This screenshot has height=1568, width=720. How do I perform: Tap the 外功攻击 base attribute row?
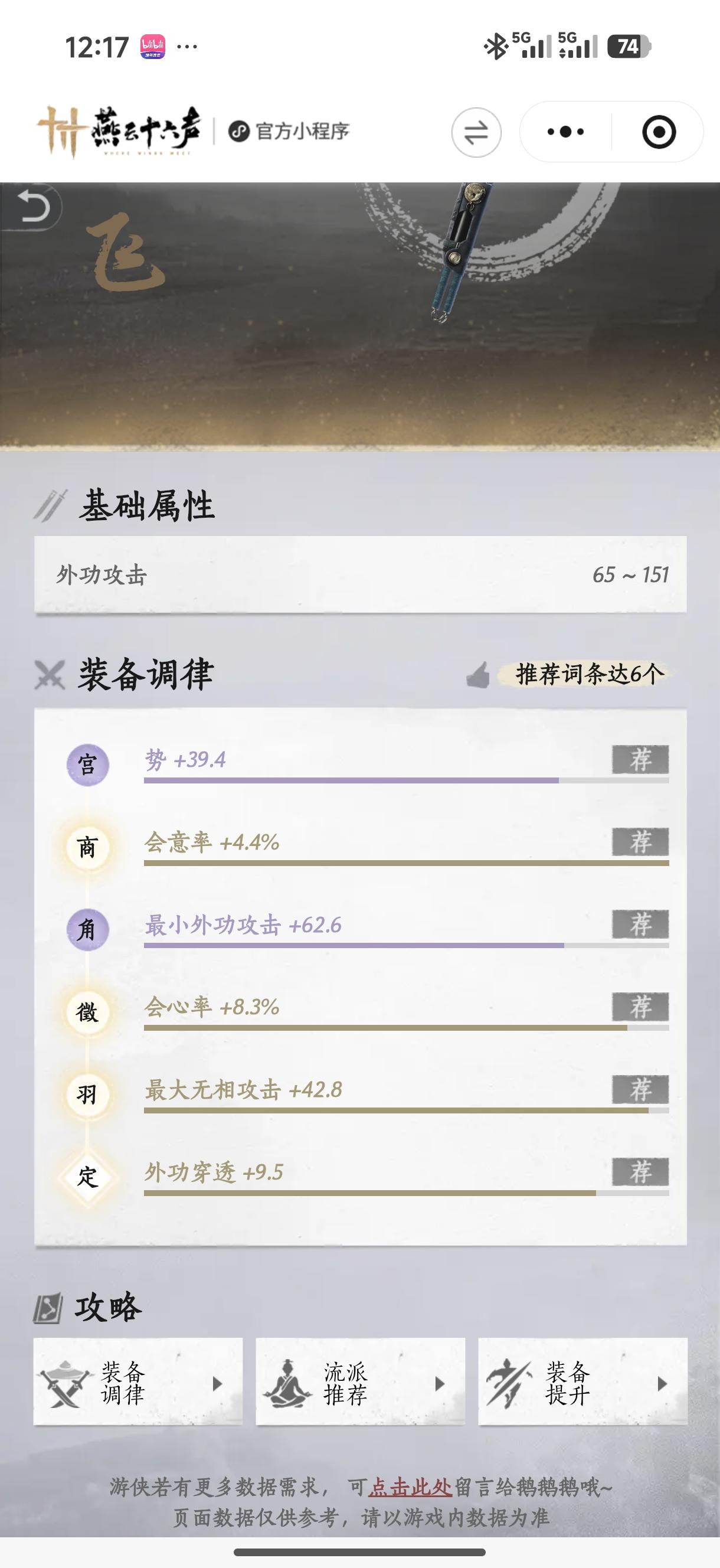(x=361, y=574)
